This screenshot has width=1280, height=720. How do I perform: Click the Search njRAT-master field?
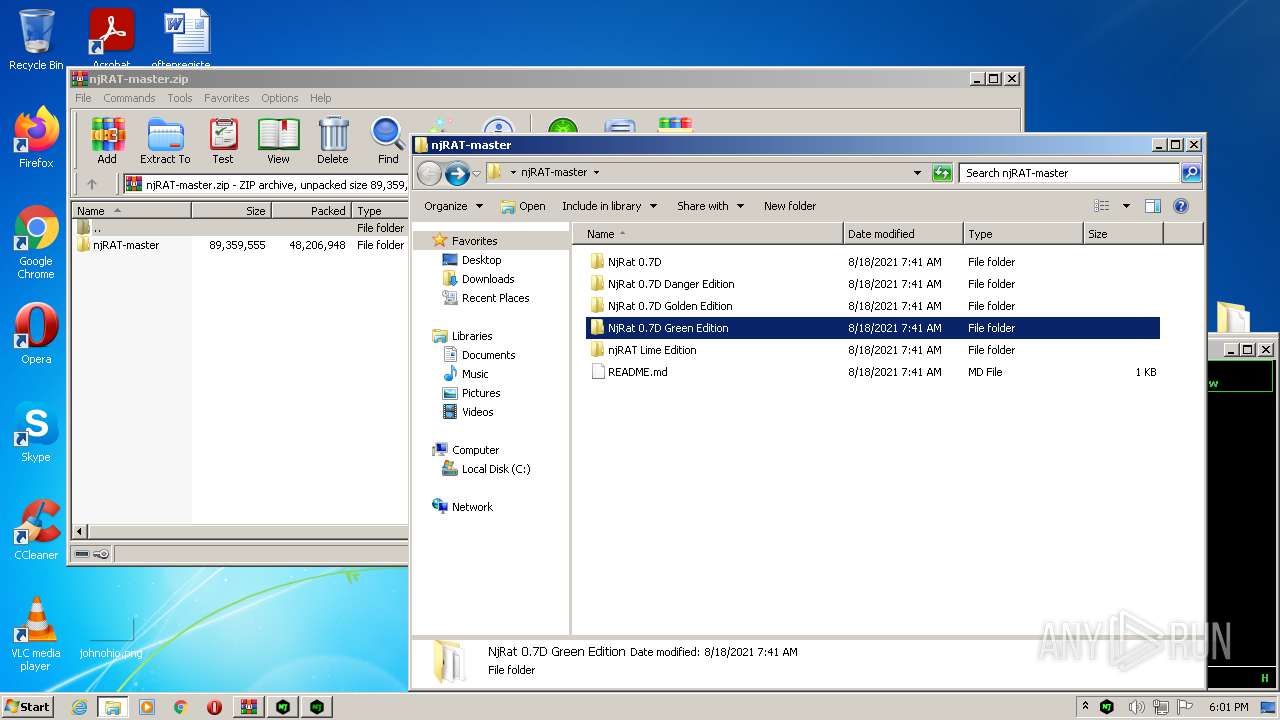pos(1069,173)
